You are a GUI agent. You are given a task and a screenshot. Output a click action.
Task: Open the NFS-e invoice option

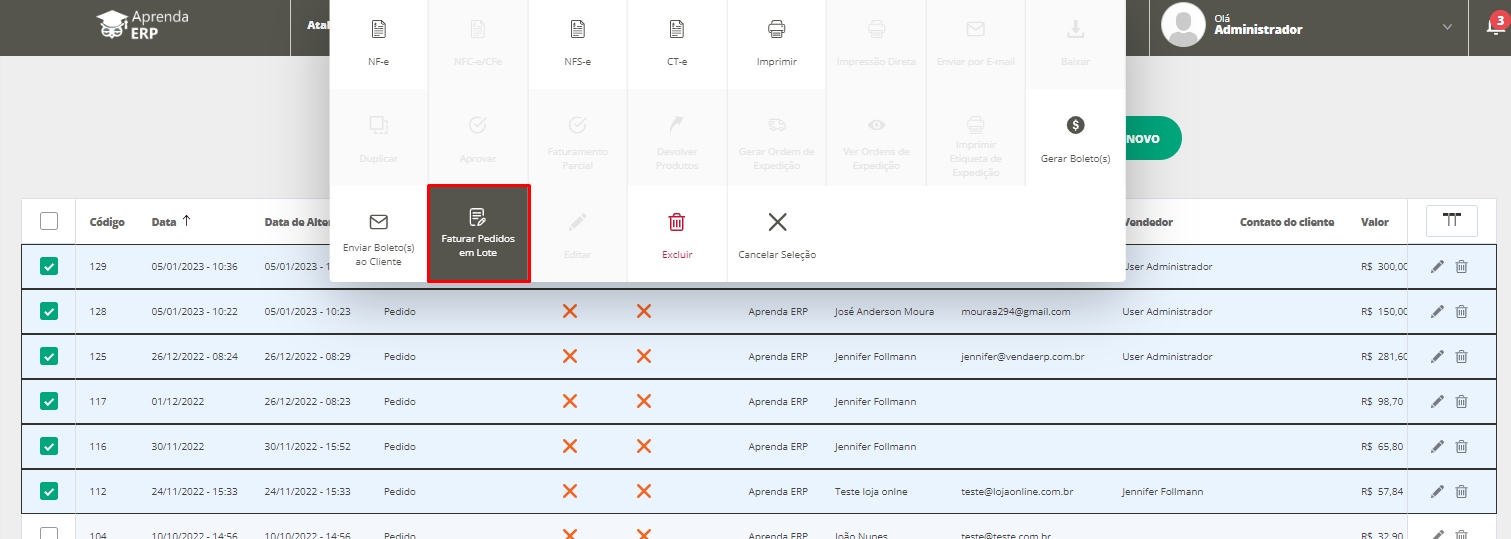(577, 29)
